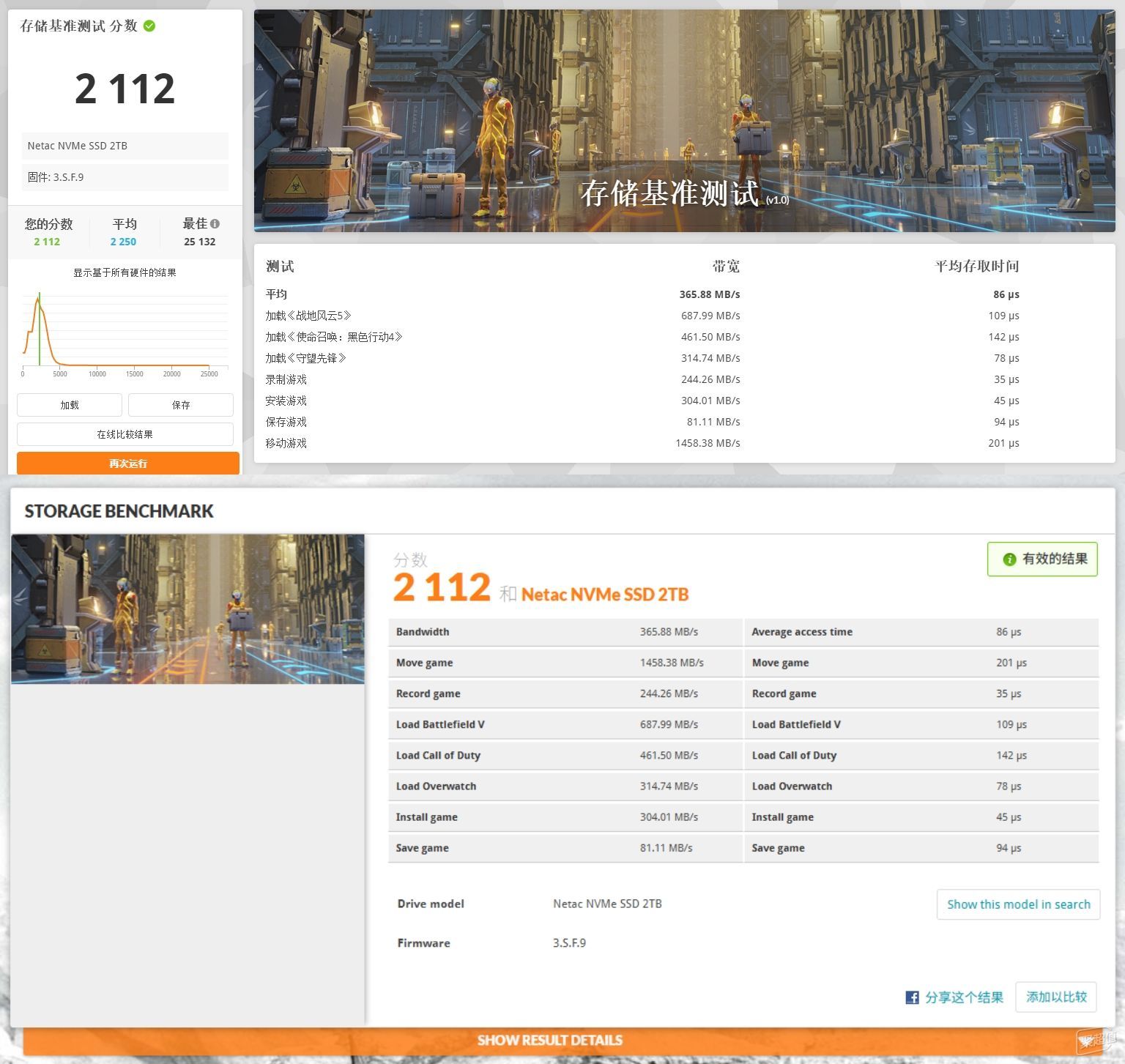
Task: Click the 81.11 MB/s Save game value in lower table
Action: pos(666,848)
